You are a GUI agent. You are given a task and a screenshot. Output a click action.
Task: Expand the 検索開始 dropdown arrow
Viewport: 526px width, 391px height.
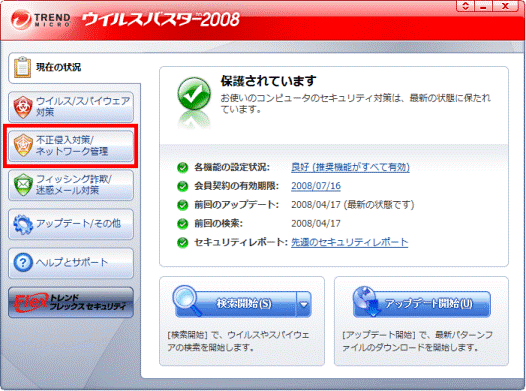point(304,304)
